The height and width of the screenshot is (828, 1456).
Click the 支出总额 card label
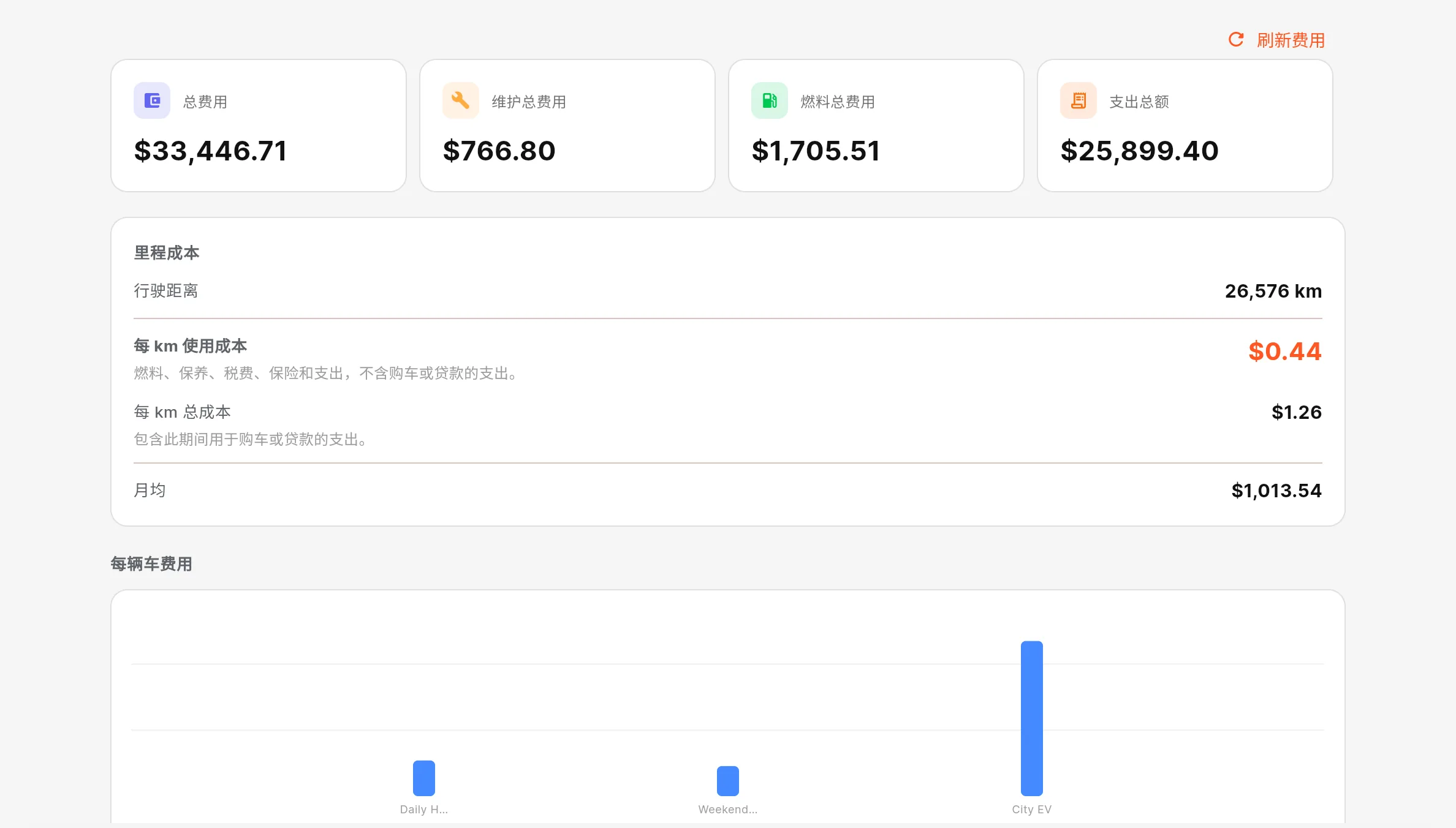[x=1139, y=102]
